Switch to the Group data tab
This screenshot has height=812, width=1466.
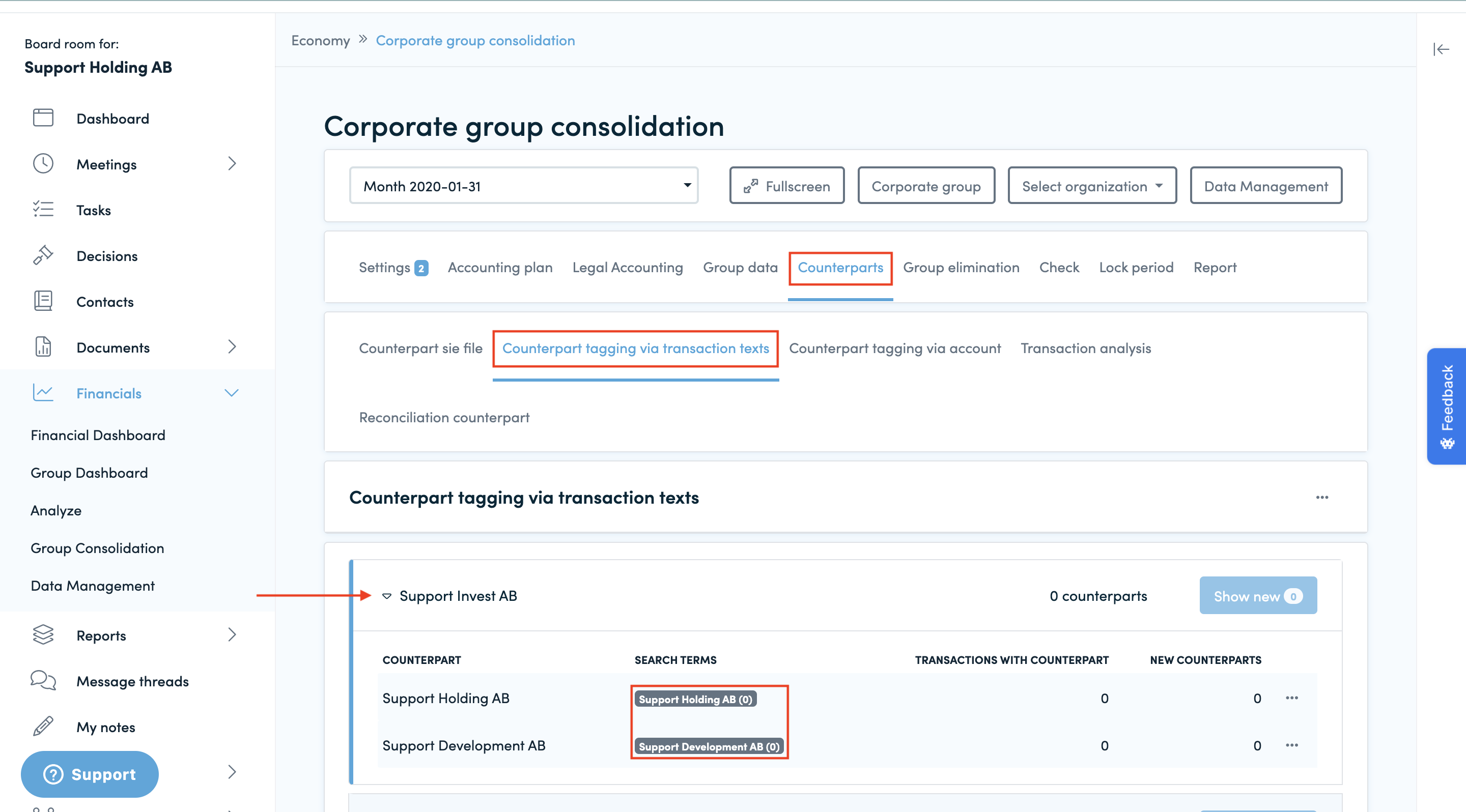(740, 267)
